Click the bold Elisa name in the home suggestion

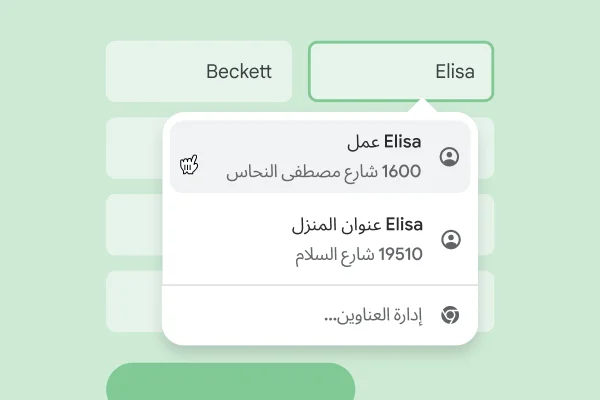click(403, 224)
